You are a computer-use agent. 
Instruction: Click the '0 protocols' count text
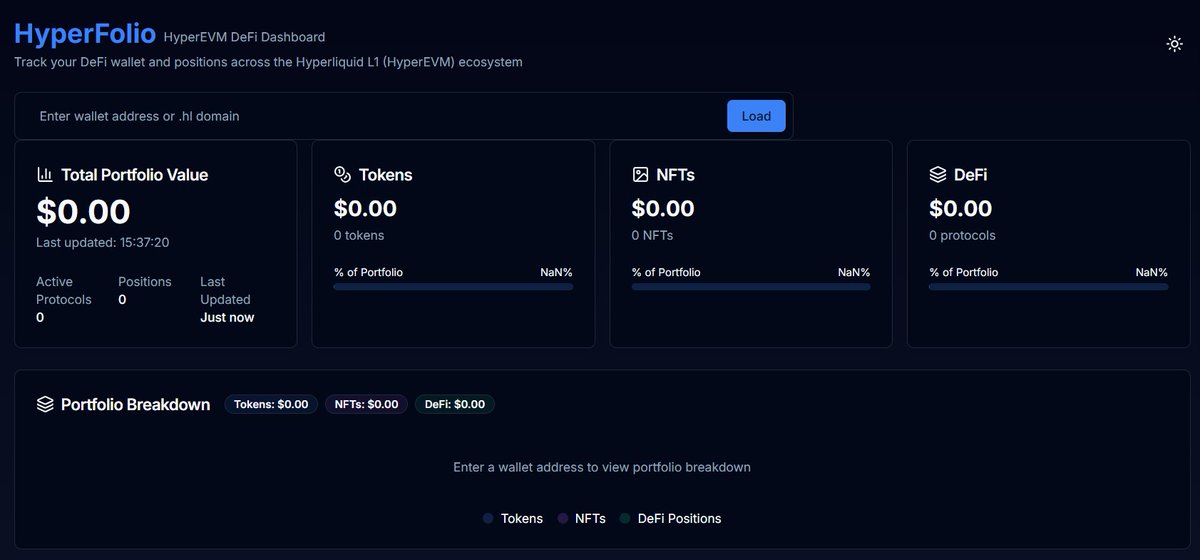962,236
